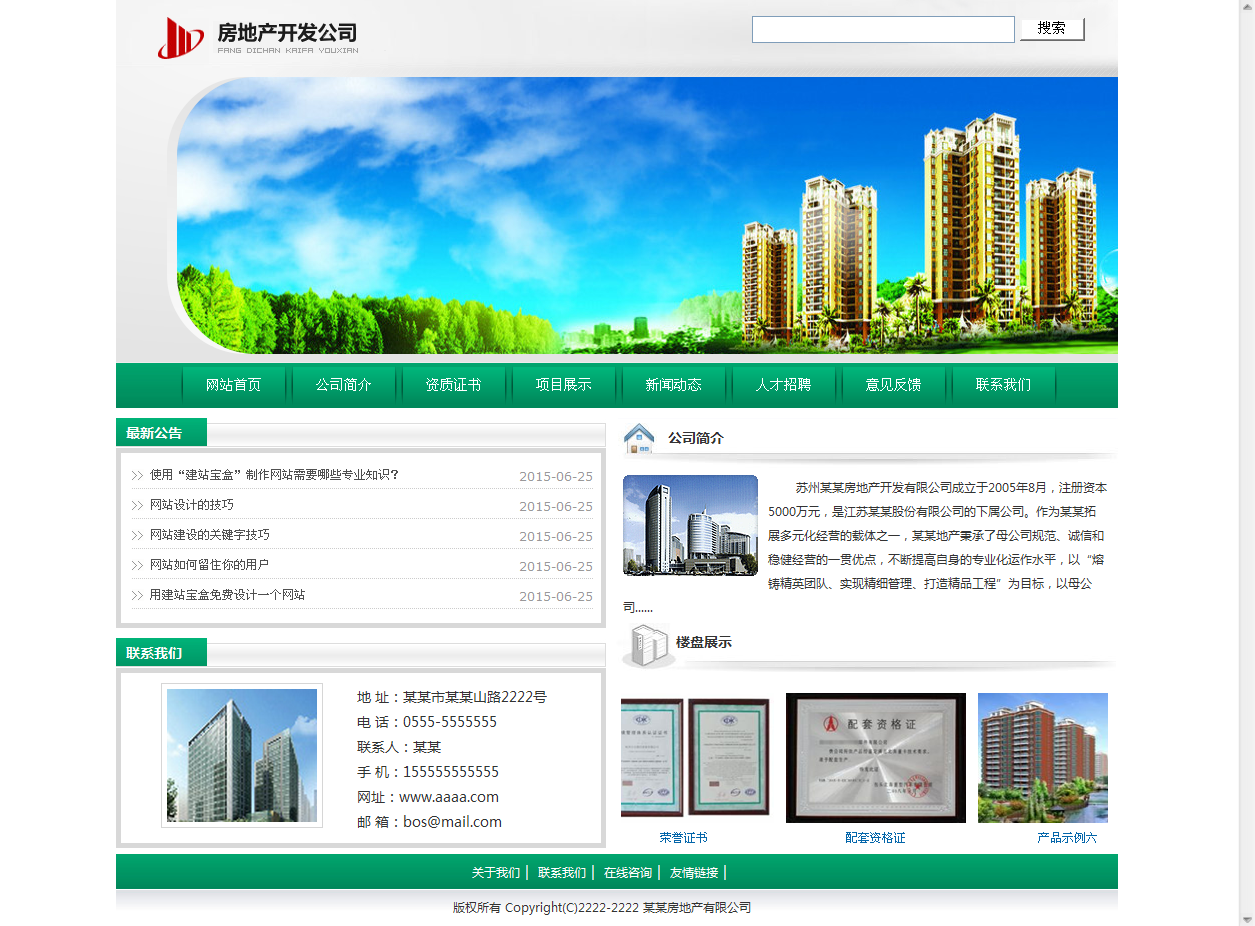Viewport: 1255px width, 926px height.
Task: Click the 友情链接 footer link
Action: point(694,873)
